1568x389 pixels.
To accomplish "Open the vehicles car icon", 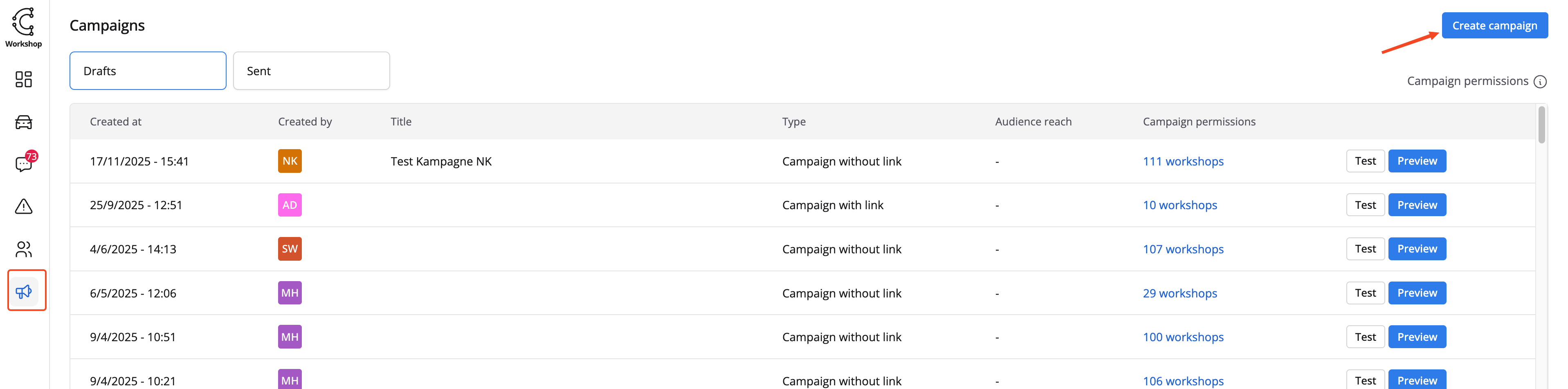I will (24, 122).
